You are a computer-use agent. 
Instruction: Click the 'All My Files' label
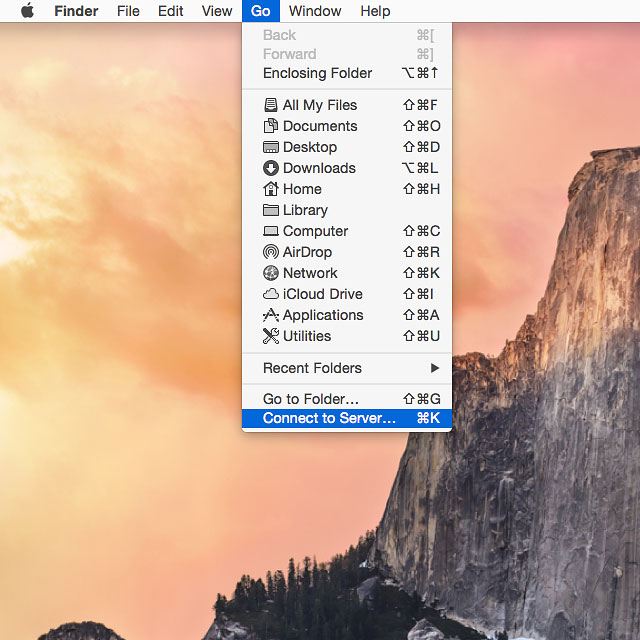(x=320, y=105)
